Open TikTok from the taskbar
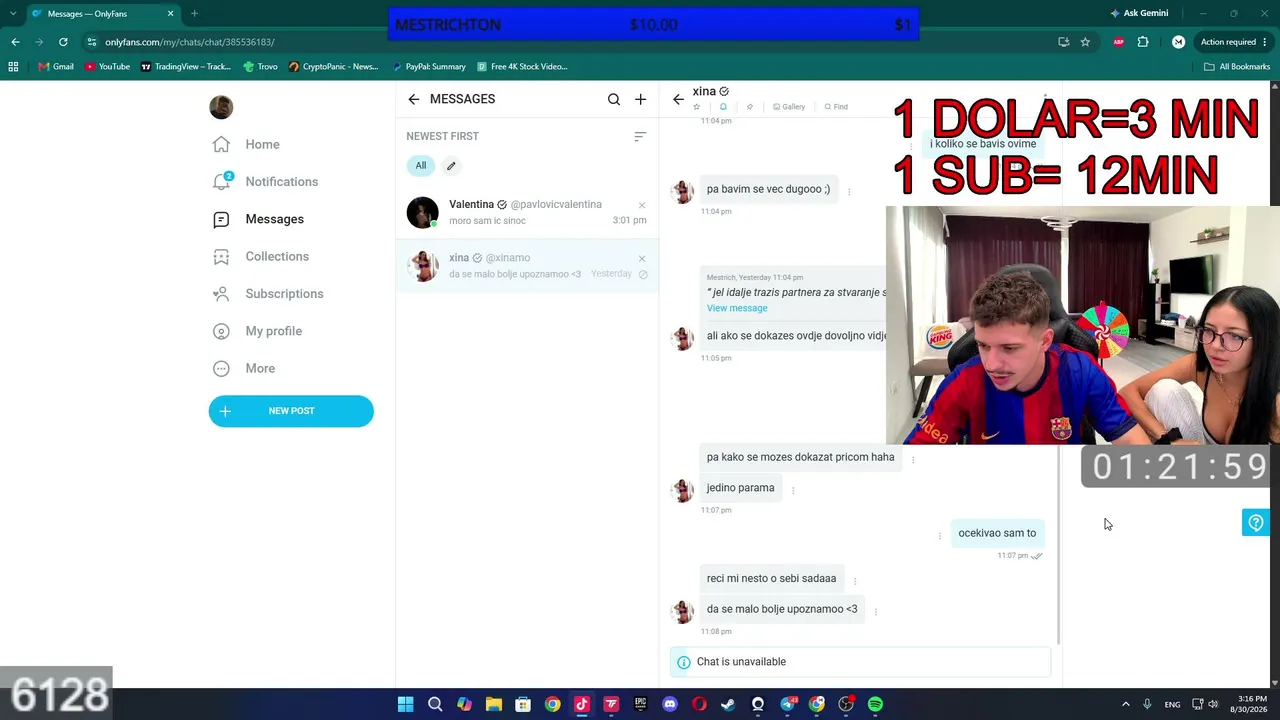 (581, 704)
